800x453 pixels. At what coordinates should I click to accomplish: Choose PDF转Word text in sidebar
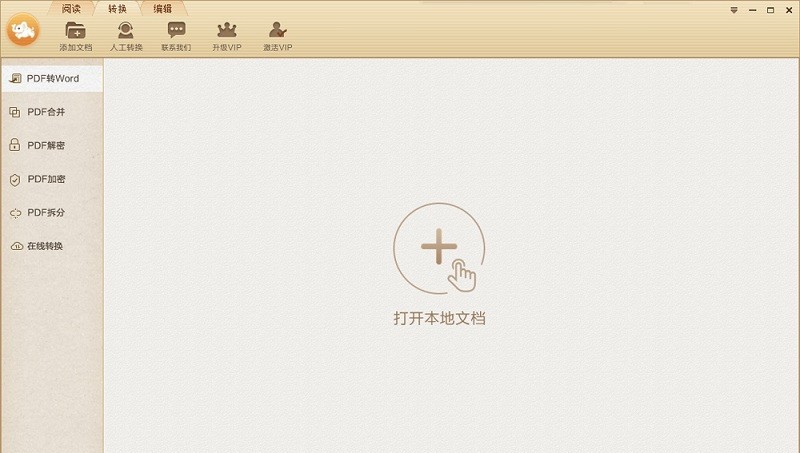53,78
